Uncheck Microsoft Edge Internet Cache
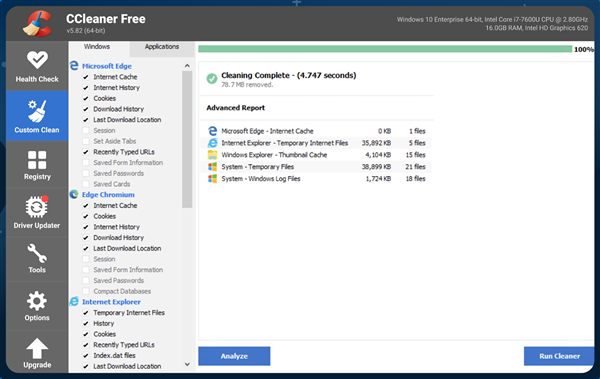This screenshot has width=600, height=379. click(x=86, y=77)
